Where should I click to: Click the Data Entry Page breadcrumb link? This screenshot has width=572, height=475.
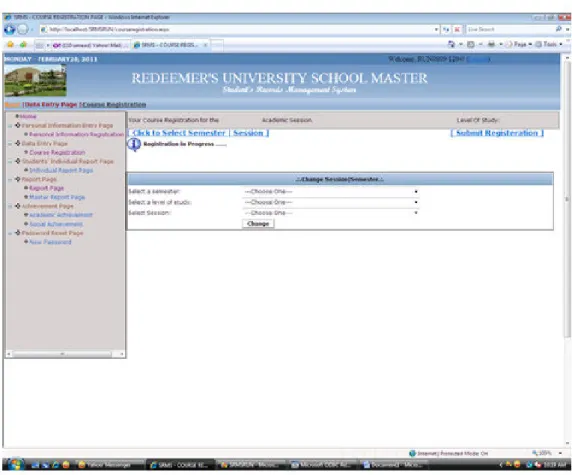pos(51,105)
